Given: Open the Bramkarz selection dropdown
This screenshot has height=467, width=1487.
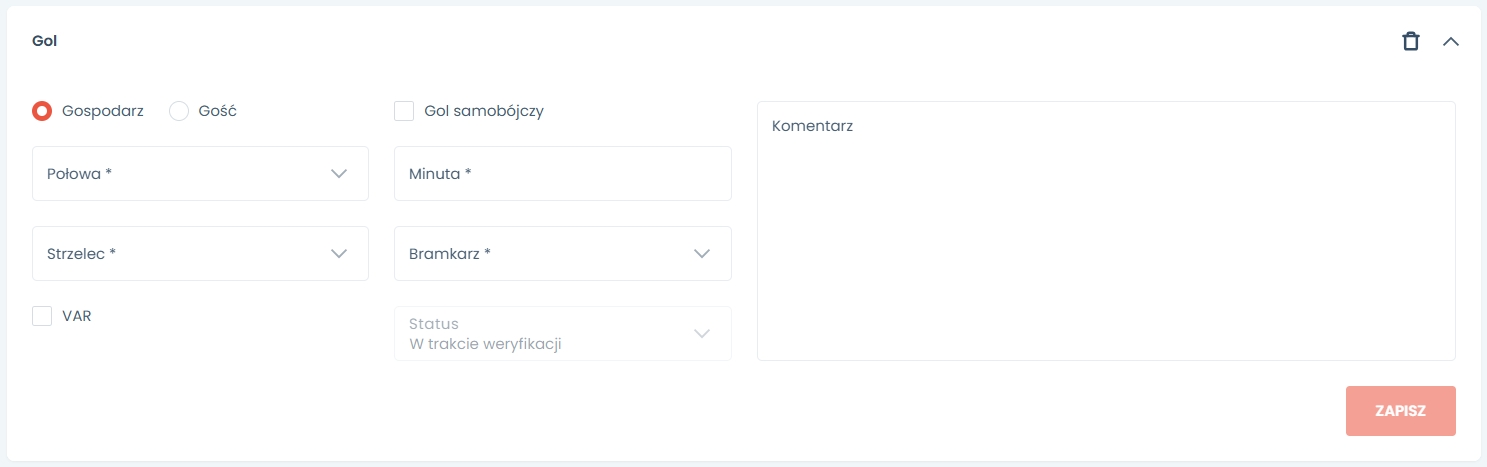Looking at the screenshot, I should click(562, 254).
